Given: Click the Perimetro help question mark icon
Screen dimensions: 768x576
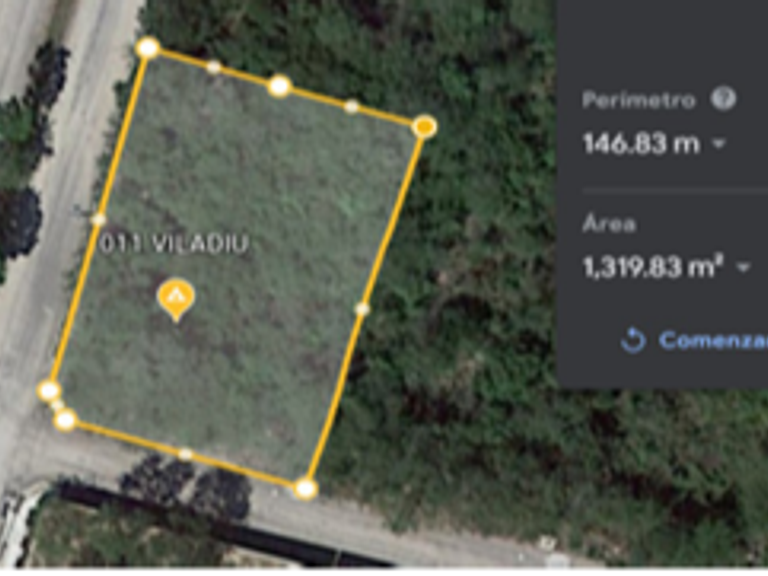Looking at the screenshot, I should tap(723, 98).
